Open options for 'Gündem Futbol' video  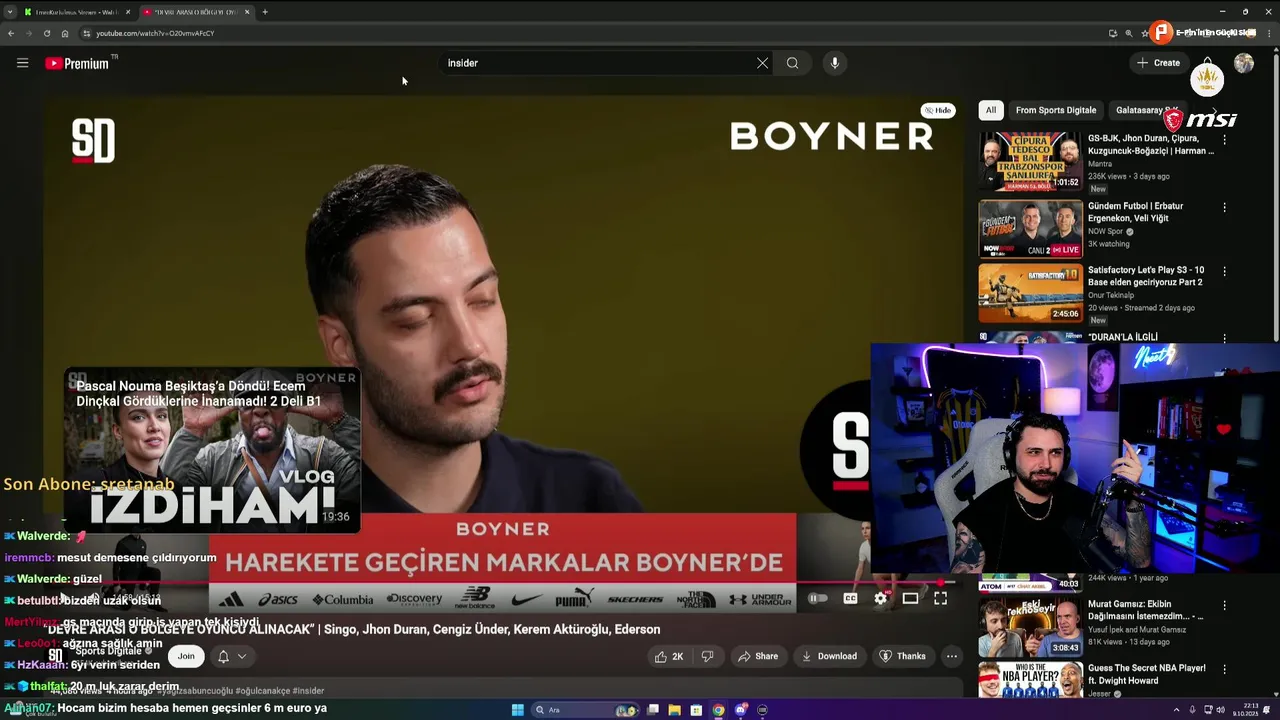tap(1224, 208)
